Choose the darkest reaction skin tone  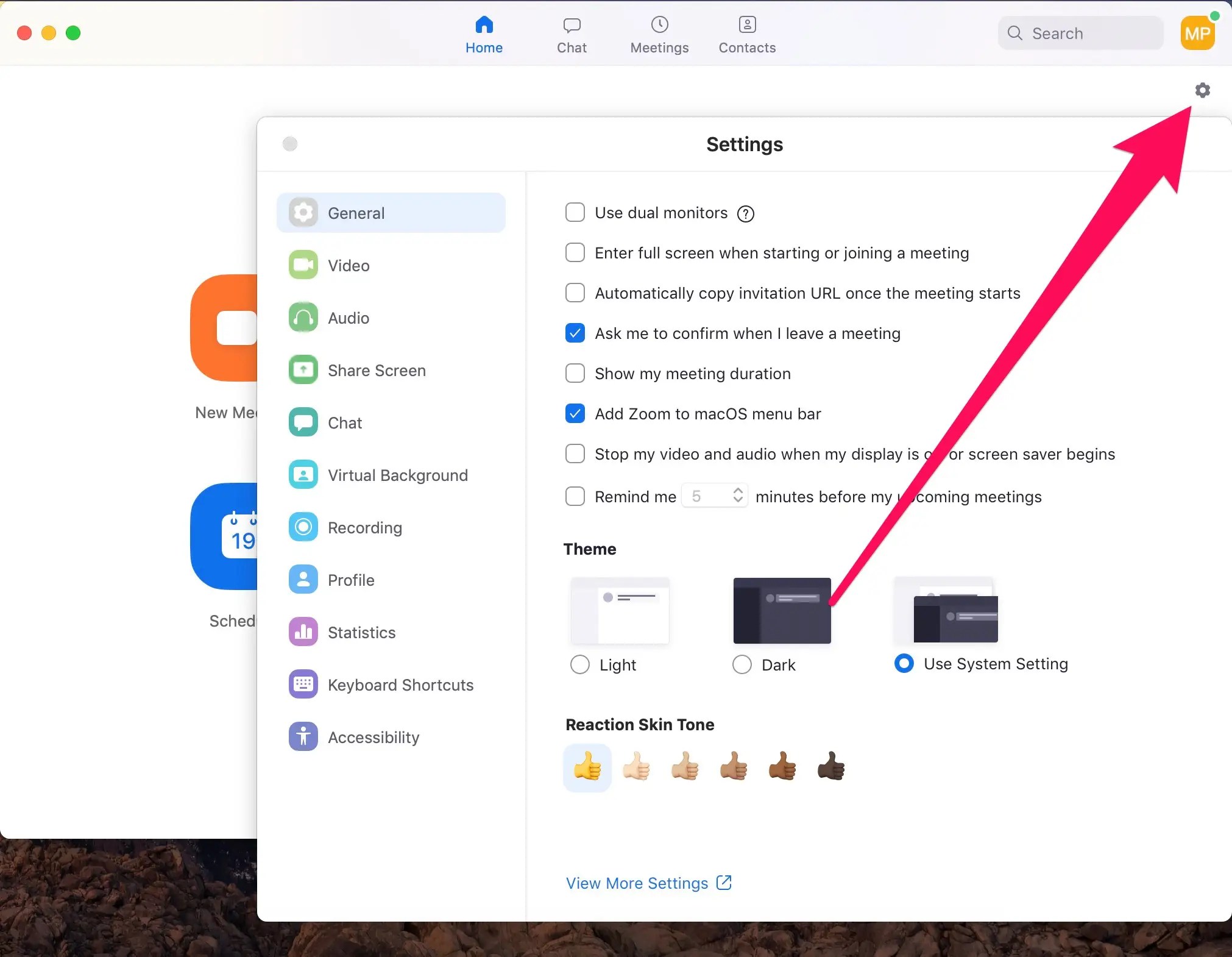click(830, 767)
